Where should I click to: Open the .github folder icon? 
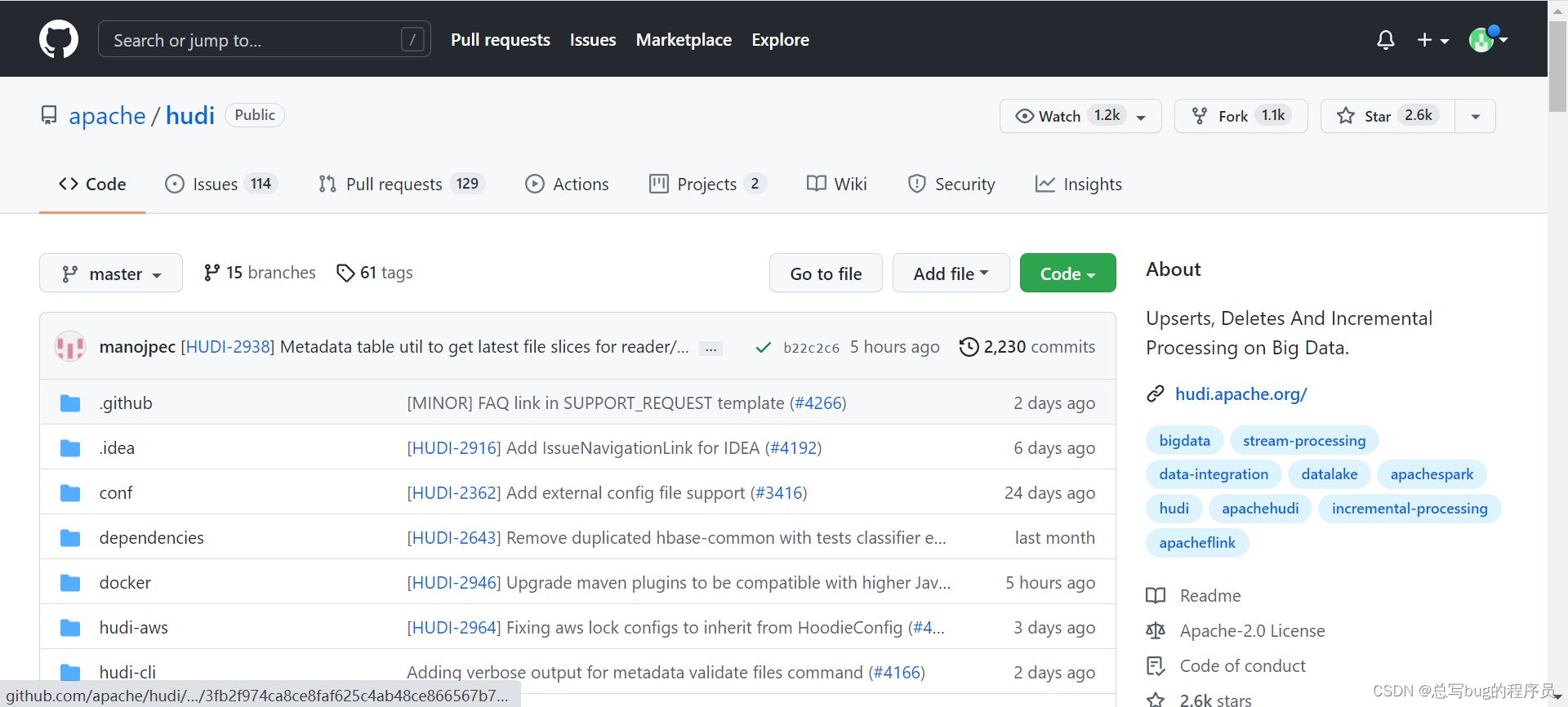coord(70,403)
